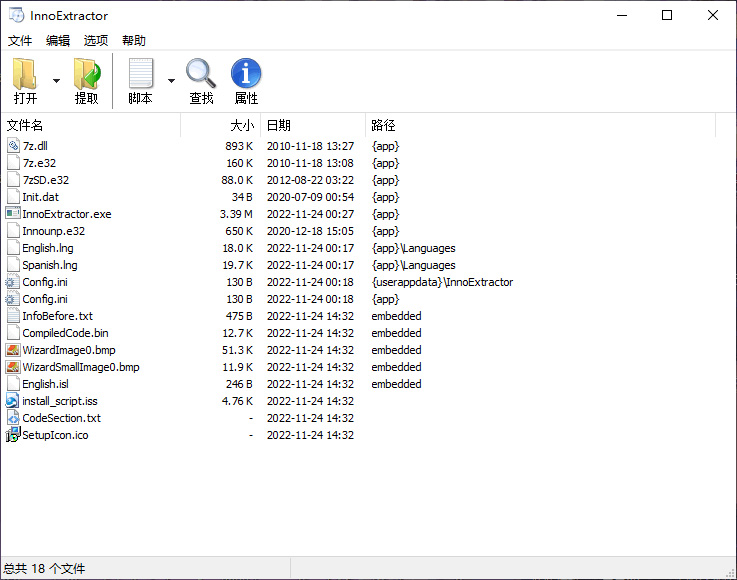The width and height of the screenshot is (737, 580).
Task: Click the date 2020-12-18 15:05
Action: point(310,231)
